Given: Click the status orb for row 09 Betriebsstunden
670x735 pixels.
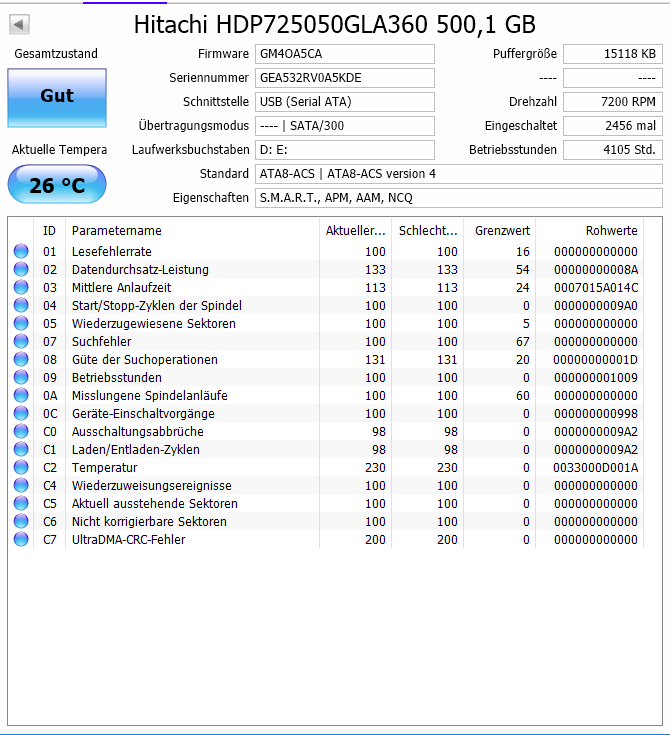Looking at the screenshot, I should pos(21,377).
